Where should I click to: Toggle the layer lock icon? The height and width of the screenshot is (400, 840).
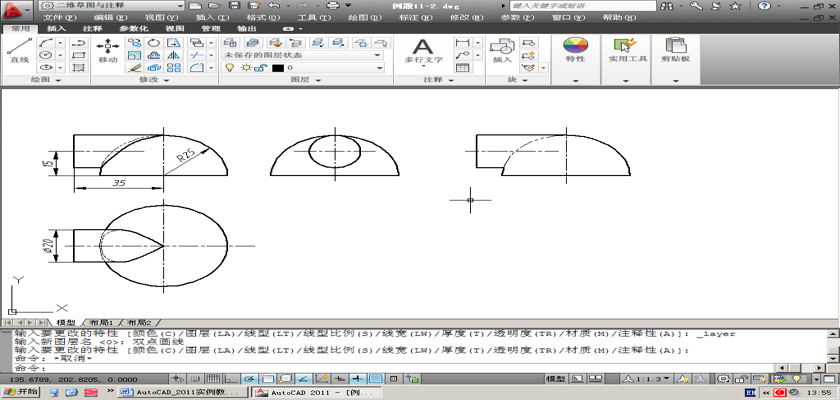pos(259,68)
